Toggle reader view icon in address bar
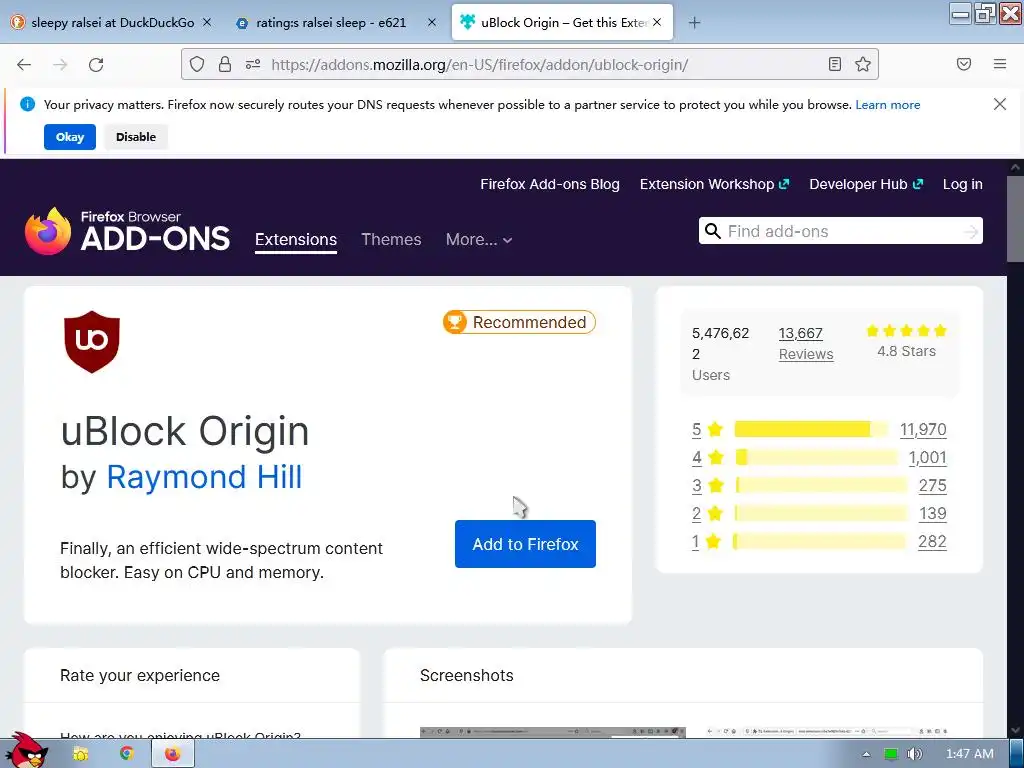Viewport: 1024px width, 768px height. tap(835, 64)
